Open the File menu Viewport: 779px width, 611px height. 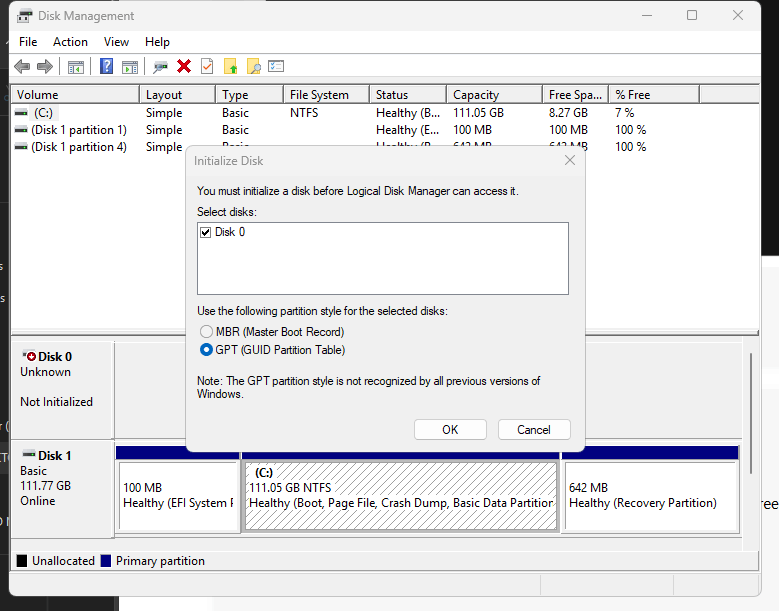pos(28,42)
